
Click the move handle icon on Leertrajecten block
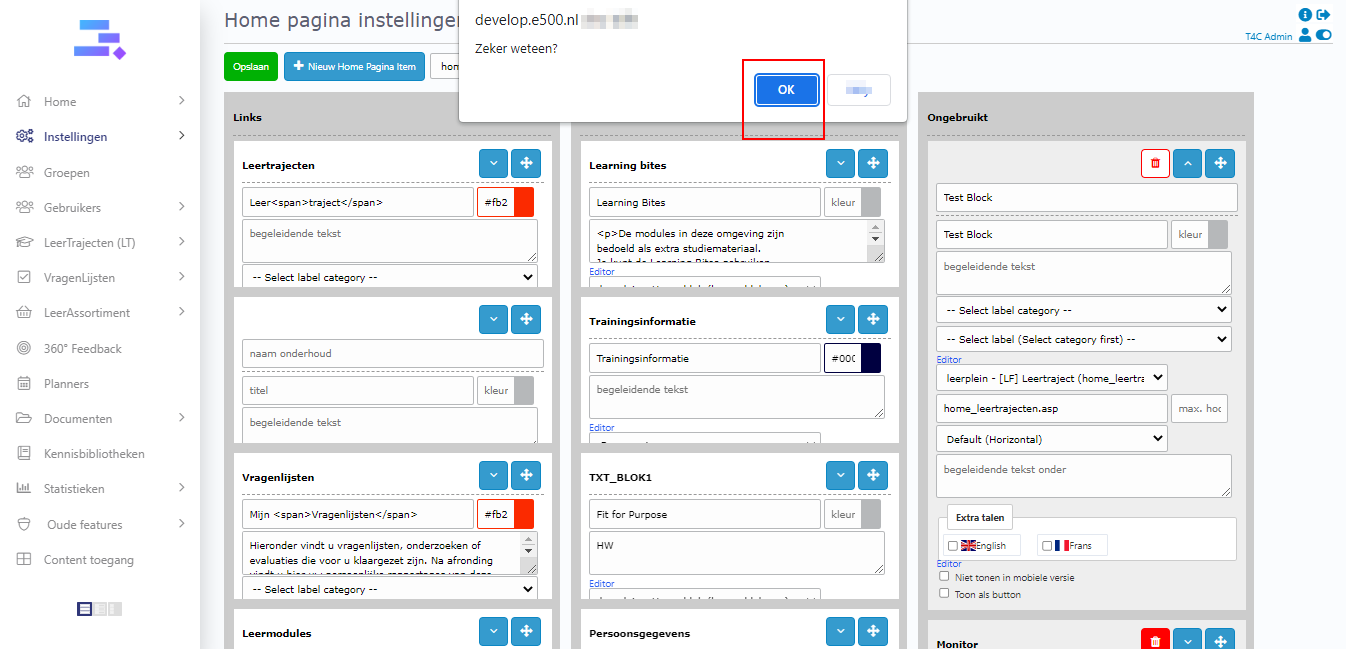[x=526, y=164]
